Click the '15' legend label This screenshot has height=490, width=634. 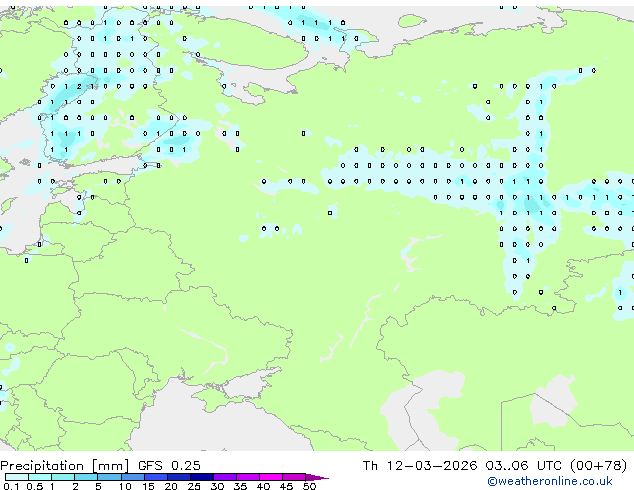click(x=148, y=486)
